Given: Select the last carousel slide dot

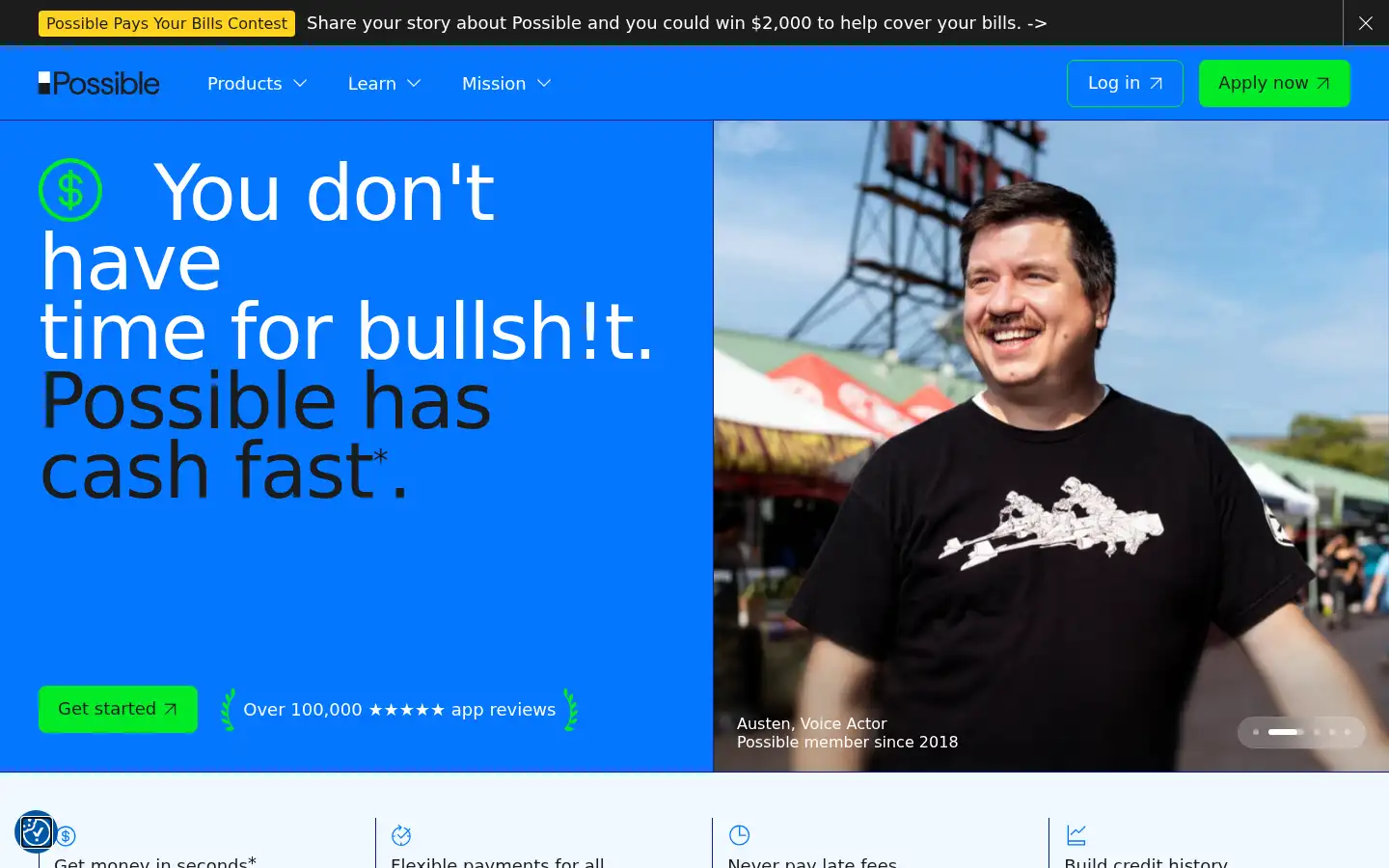Looking at the screenshot, I should coord(1348,732).
